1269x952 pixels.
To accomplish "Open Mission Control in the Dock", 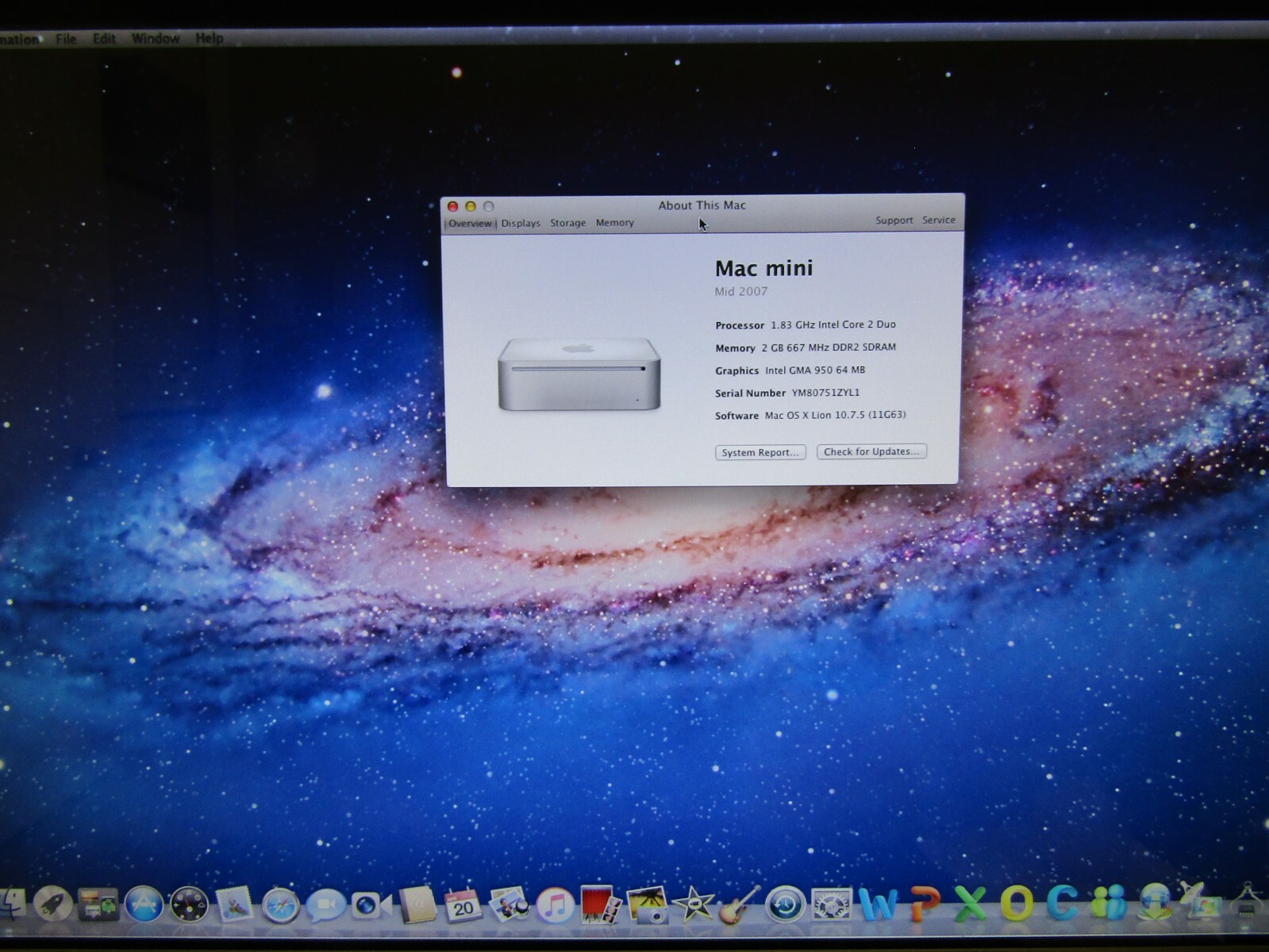I will 98,905.
